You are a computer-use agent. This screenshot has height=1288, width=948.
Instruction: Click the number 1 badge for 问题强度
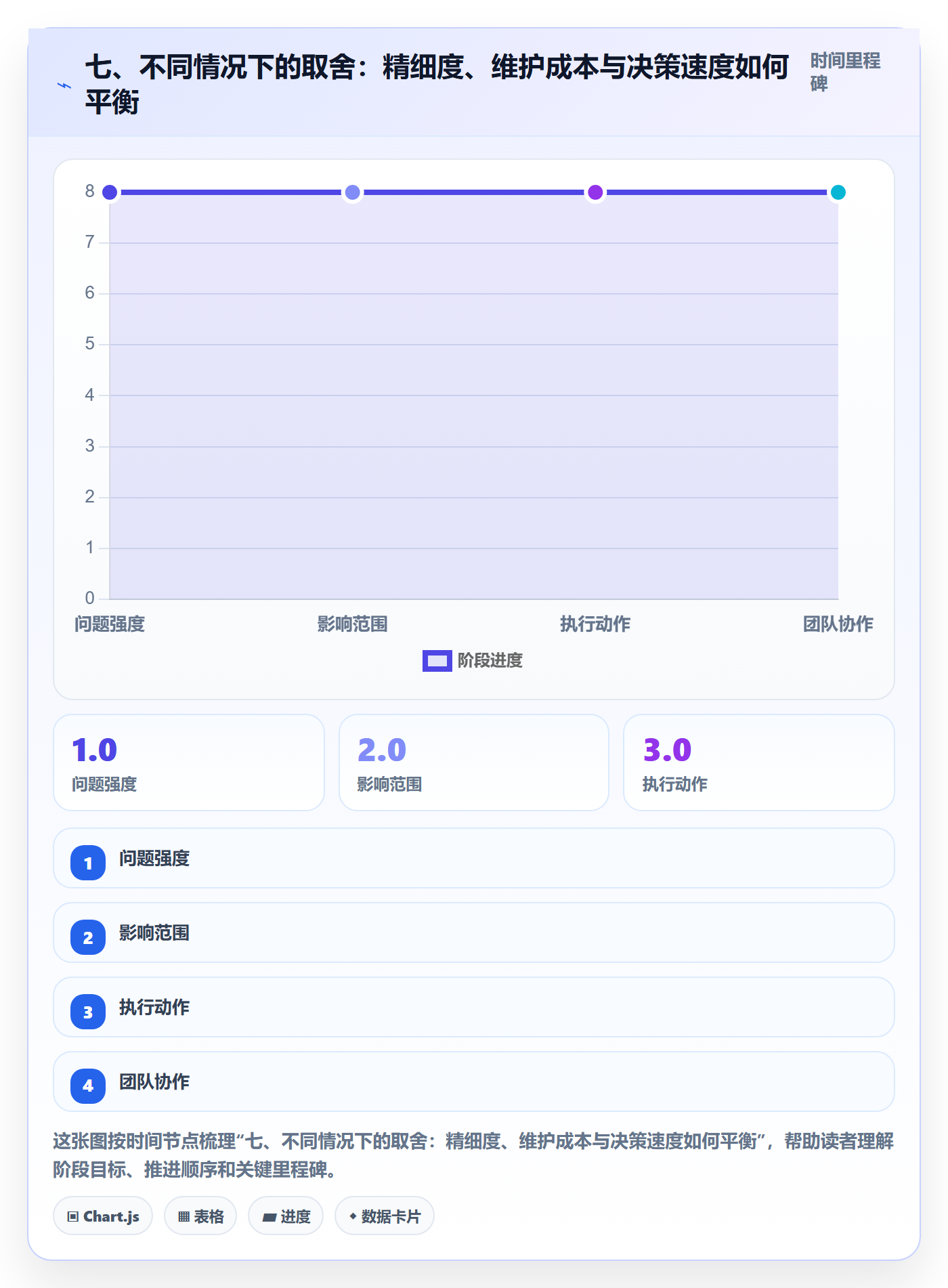88,863
